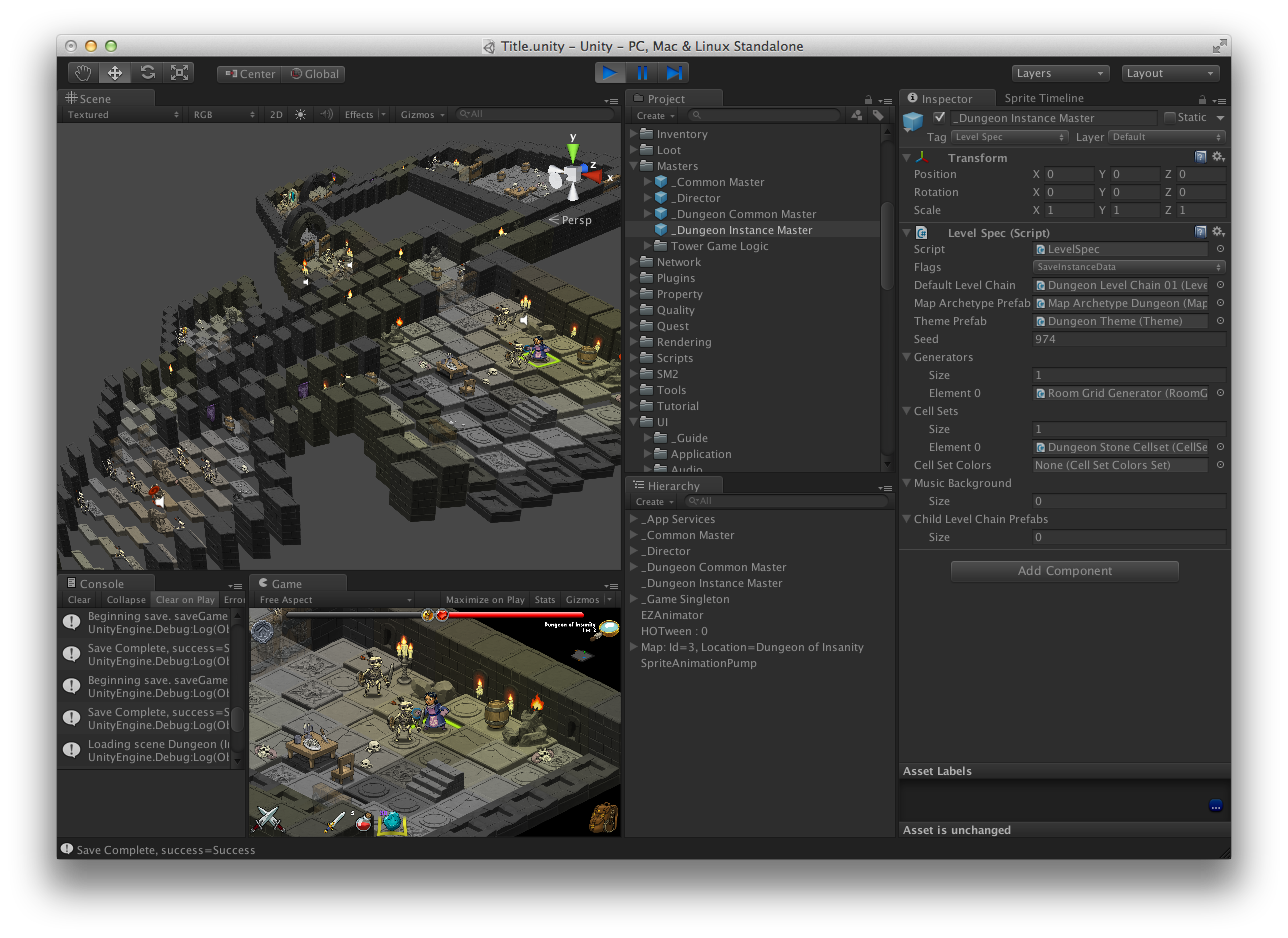Switch to the Sprite Timeline tab

coord(1044,98)
